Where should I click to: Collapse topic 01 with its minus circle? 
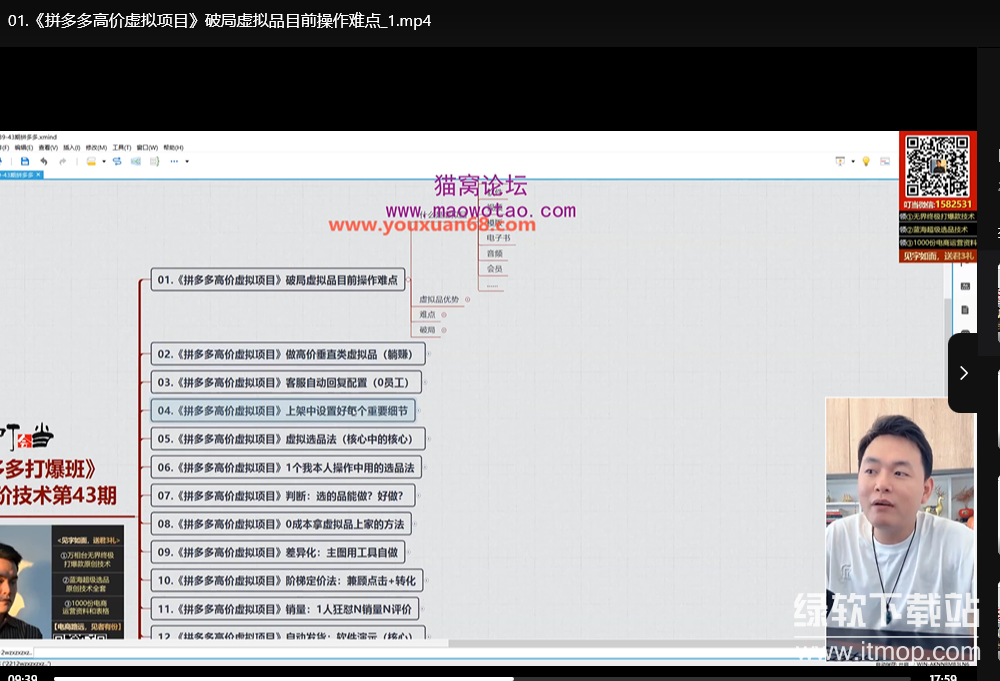[x=408, y=280]
